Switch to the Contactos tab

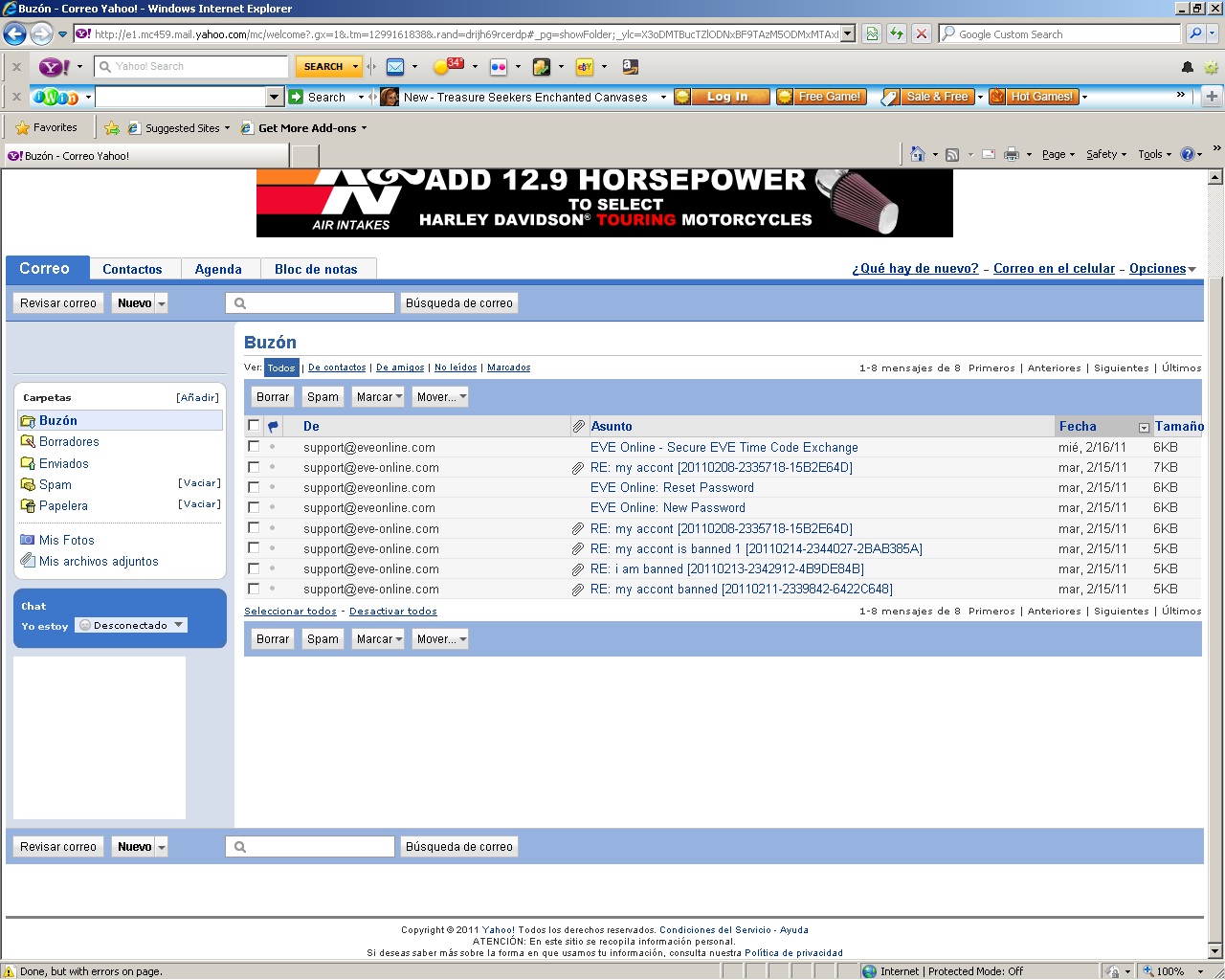132,269
